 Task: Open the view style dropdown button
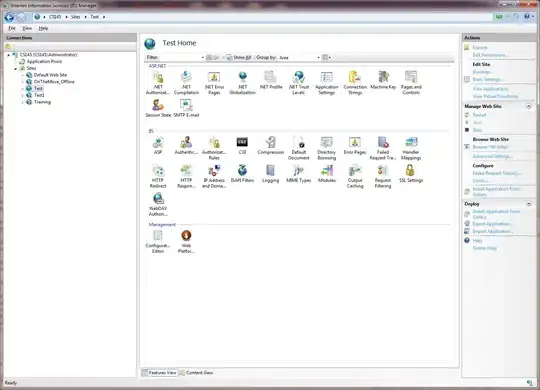326,58
